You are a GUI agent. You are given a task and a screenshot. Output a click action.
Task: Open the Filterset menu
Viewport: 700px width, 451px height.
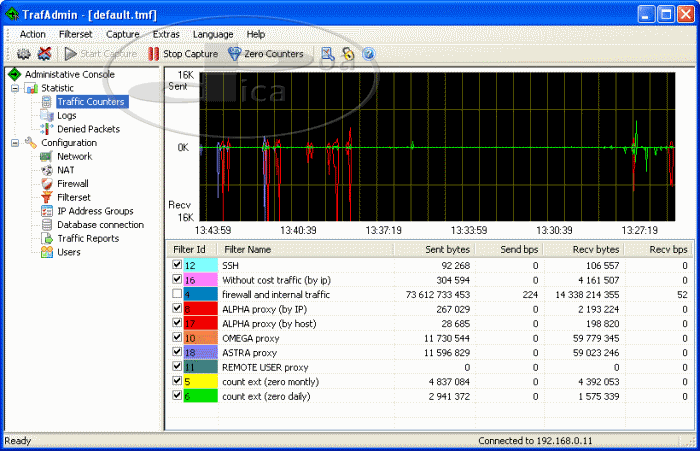pos(75,34)
